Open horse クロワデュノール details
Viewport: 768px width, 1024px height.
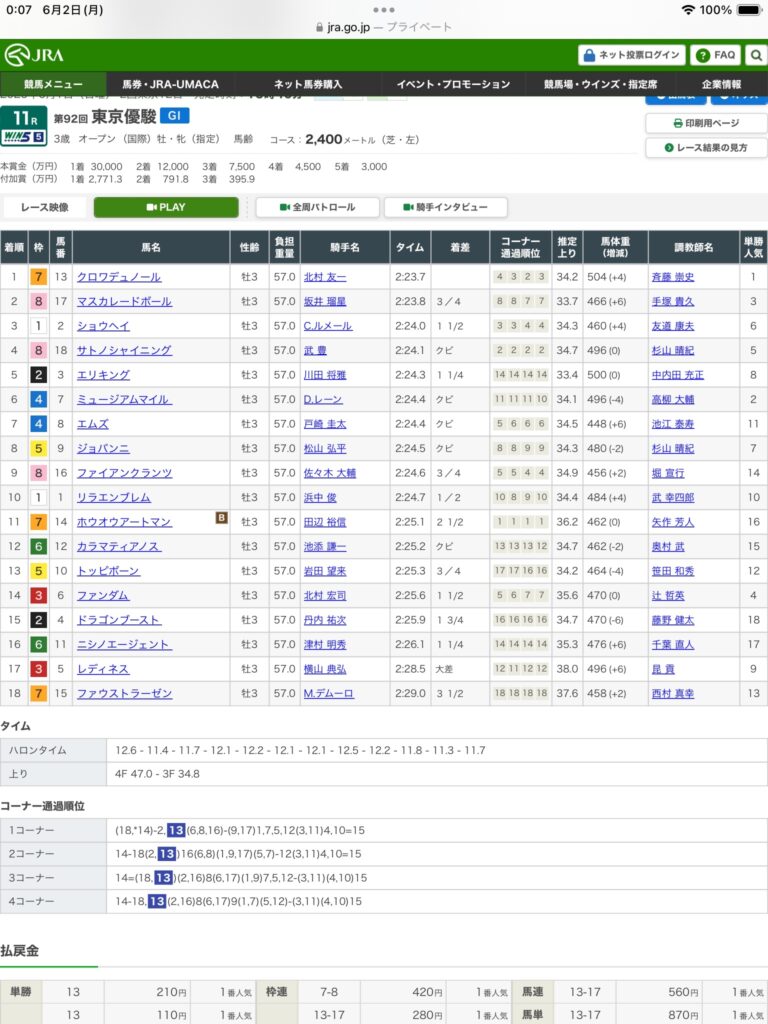point(120,277)
